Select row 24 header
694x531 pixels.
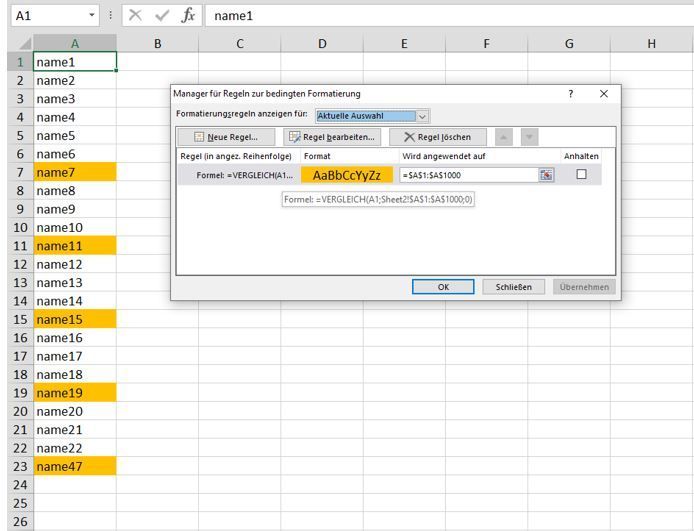(20, 485)
